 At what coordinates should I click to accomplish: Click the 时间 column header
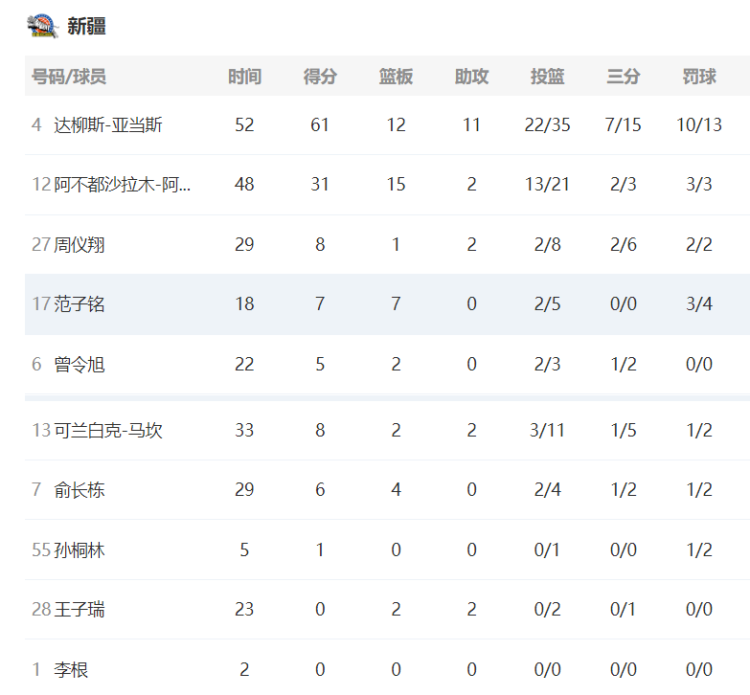244,77
